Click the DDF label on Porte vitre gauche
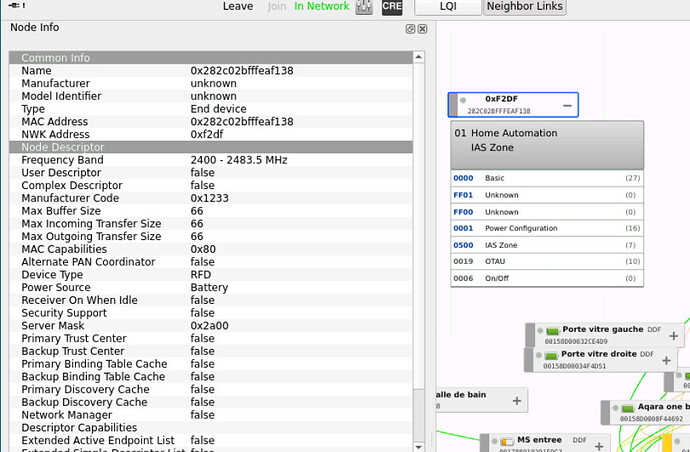Image resolution: width=690 pixels, height=452 pixels. coord(654,330)
